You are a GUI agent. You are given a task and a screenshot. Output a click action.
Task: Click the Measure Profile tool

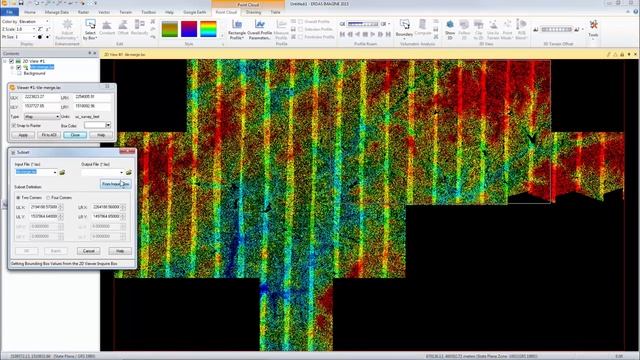[281, 29]
